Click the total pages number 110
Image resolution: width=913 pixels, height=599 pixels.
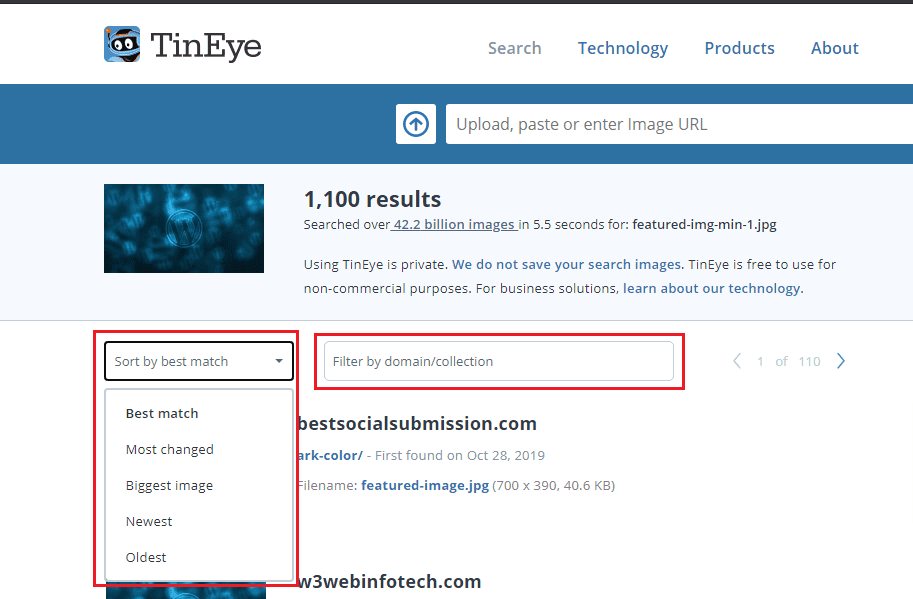click(x=809, y=361)
